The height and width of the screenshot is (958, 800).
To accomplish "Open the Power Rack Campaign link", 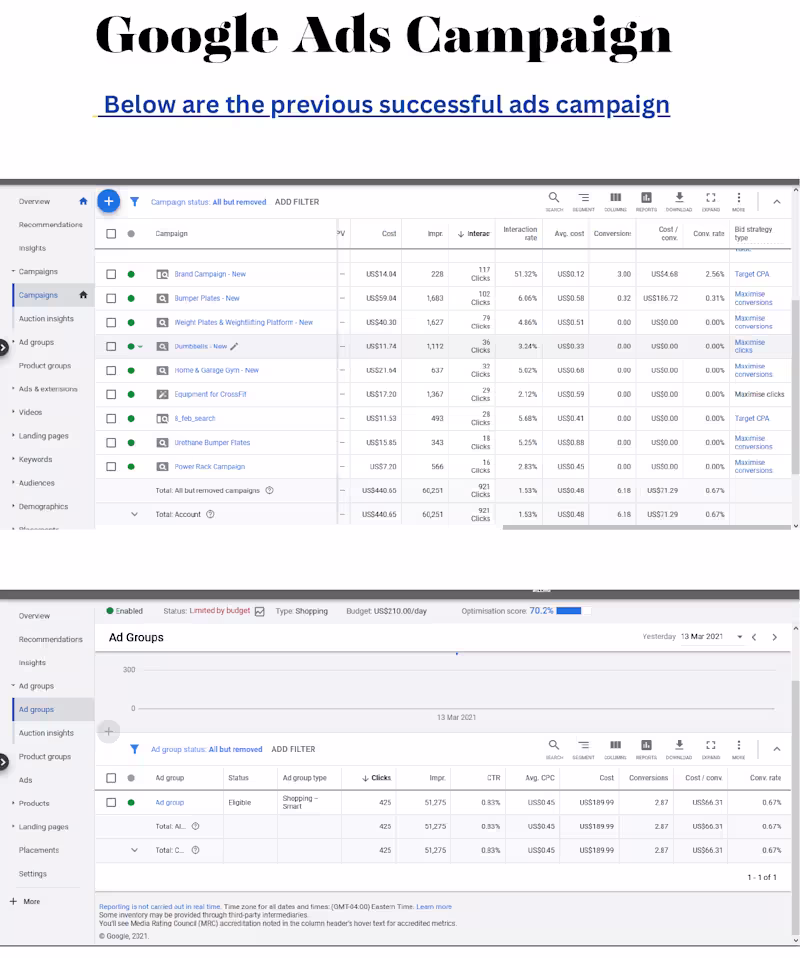I will tap(210, 466).
